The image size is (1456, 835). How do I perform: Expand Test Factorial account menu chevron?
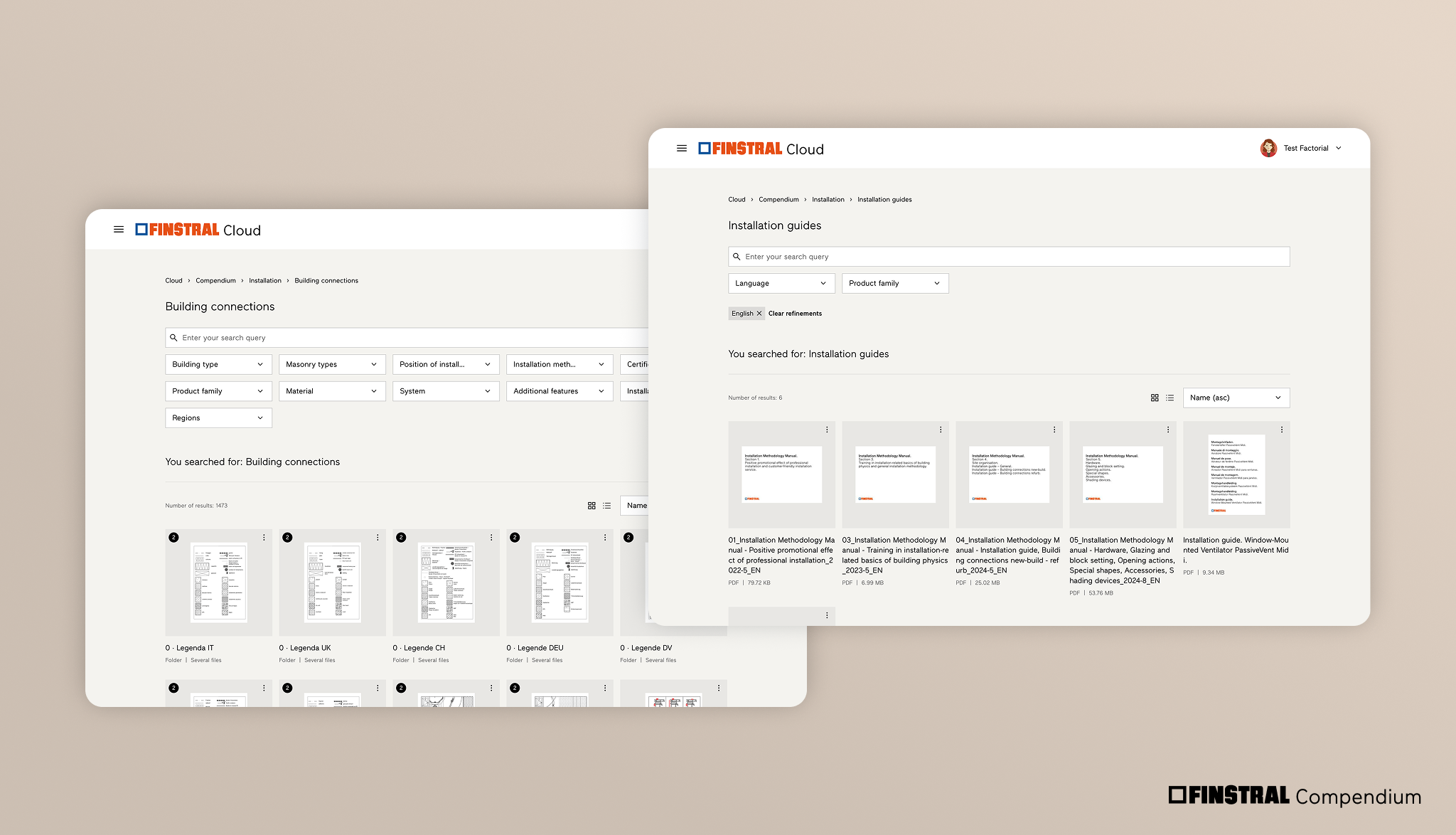point(1339,148)
